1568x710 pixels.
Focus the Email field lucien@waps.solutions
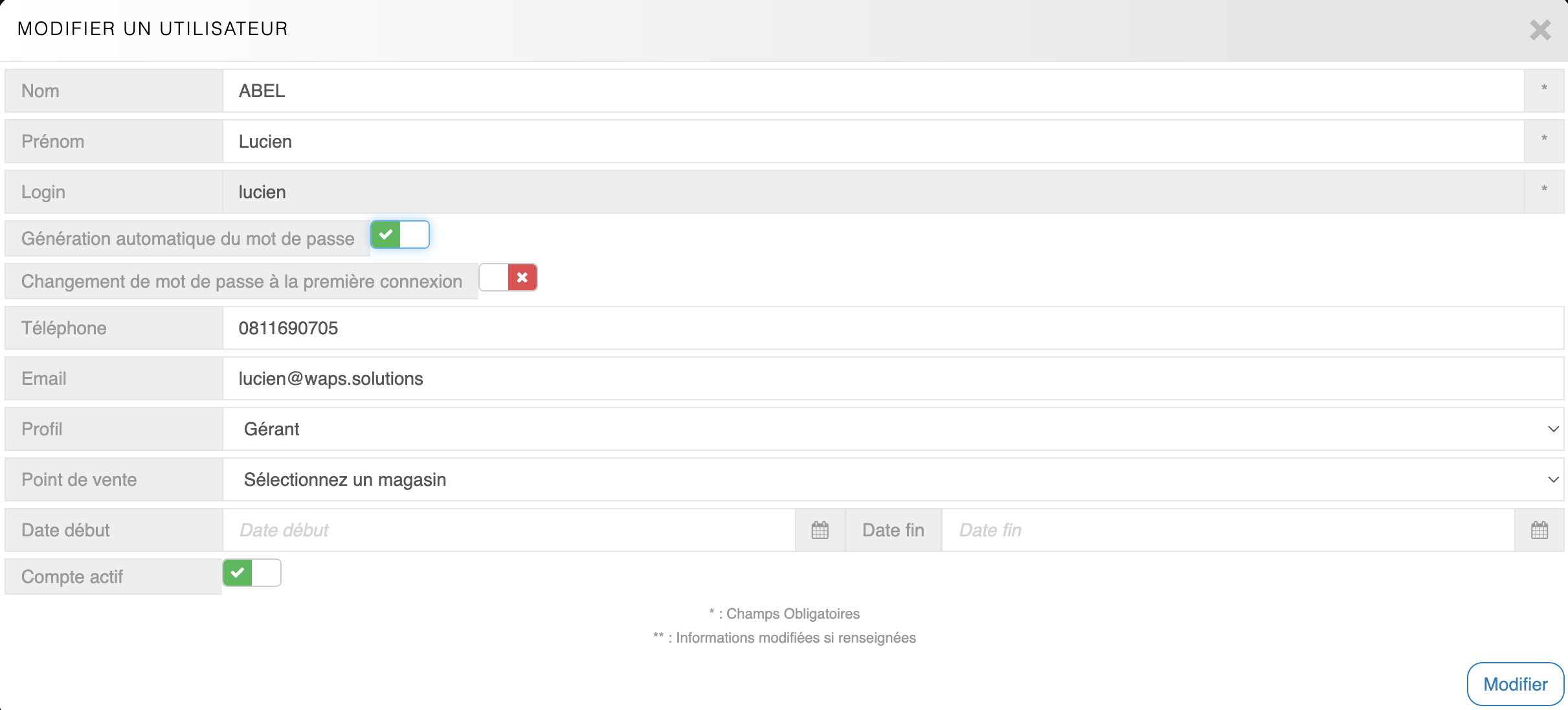[x=892, y=378]
